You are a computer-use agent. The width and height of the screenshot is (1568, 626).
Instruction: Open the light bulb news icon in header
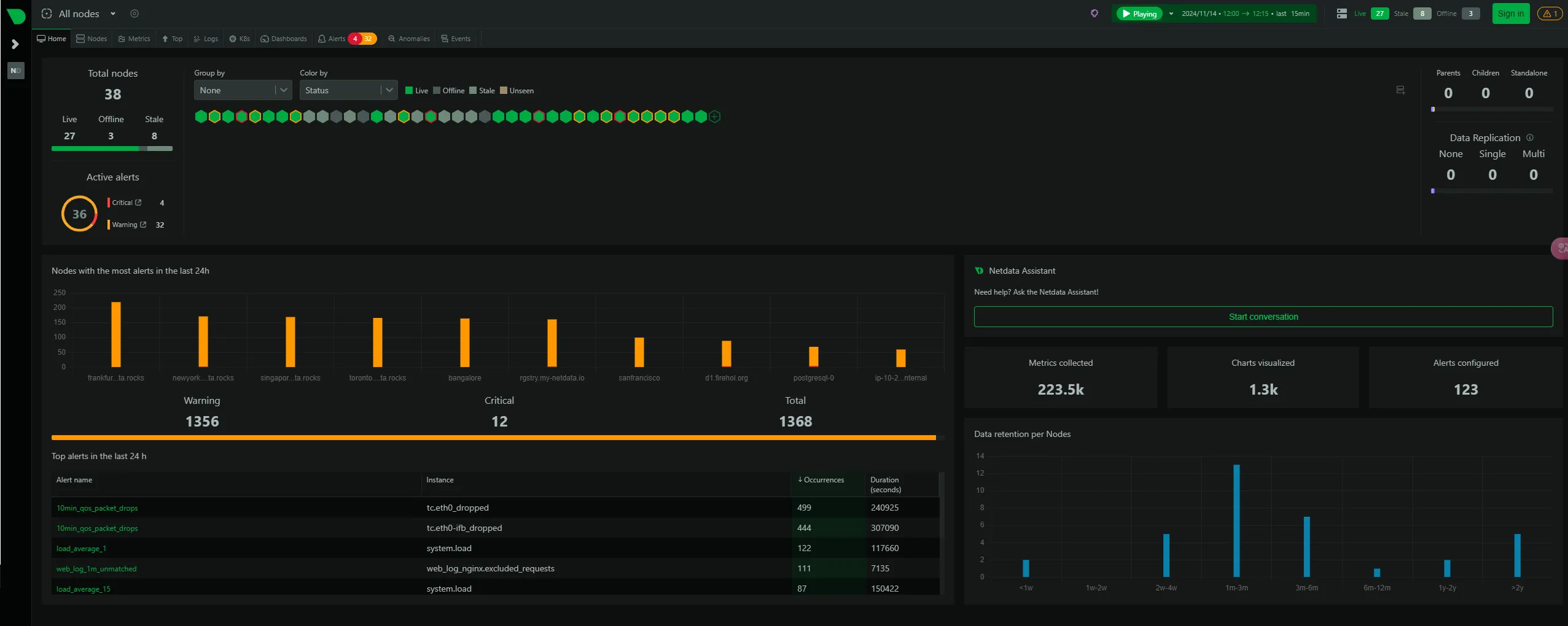coord(1094,14)
